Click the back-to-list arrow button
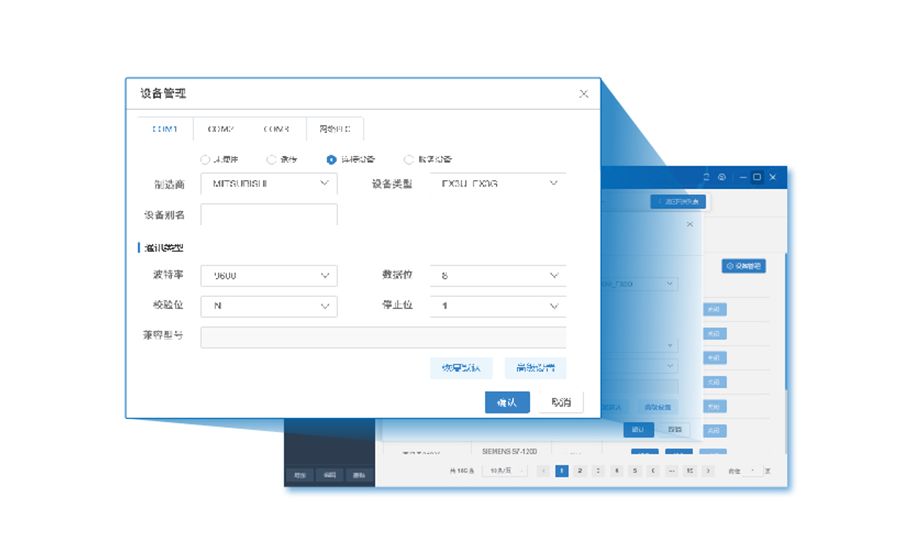 coord(678,202)
